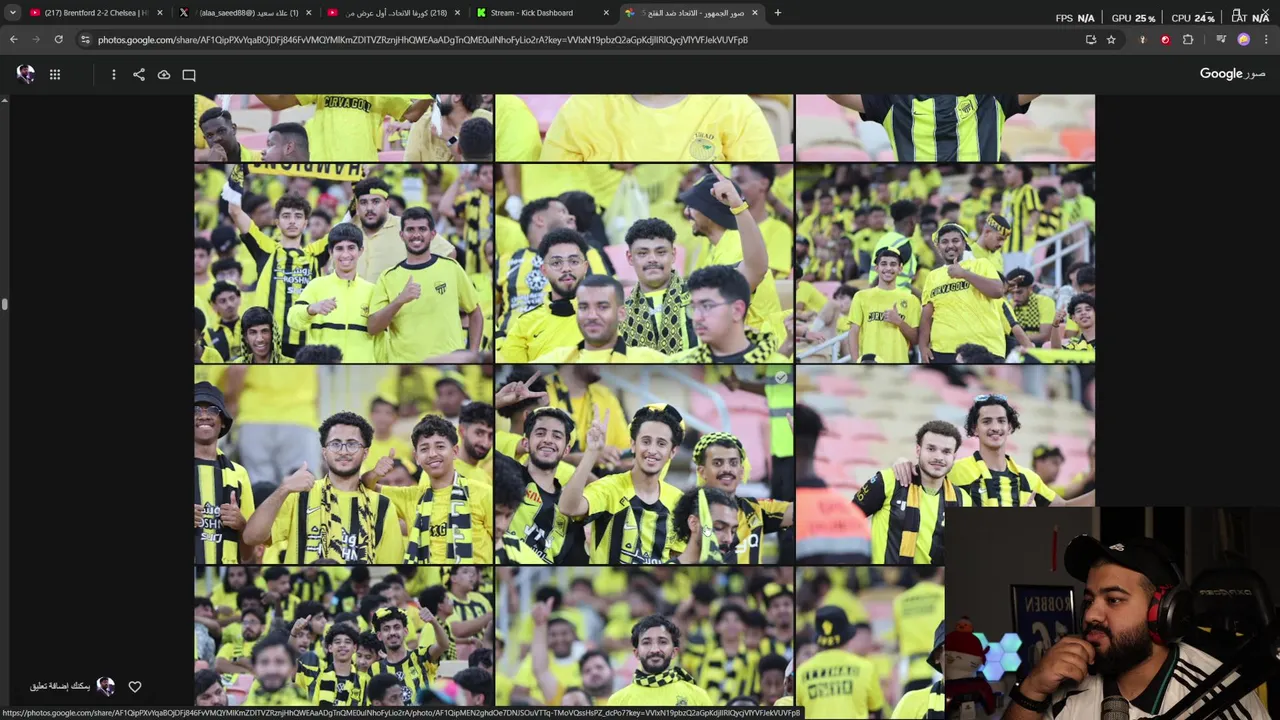1280x720 pixels.
Task: Go back to the previous page
Action: pos(13,40)
